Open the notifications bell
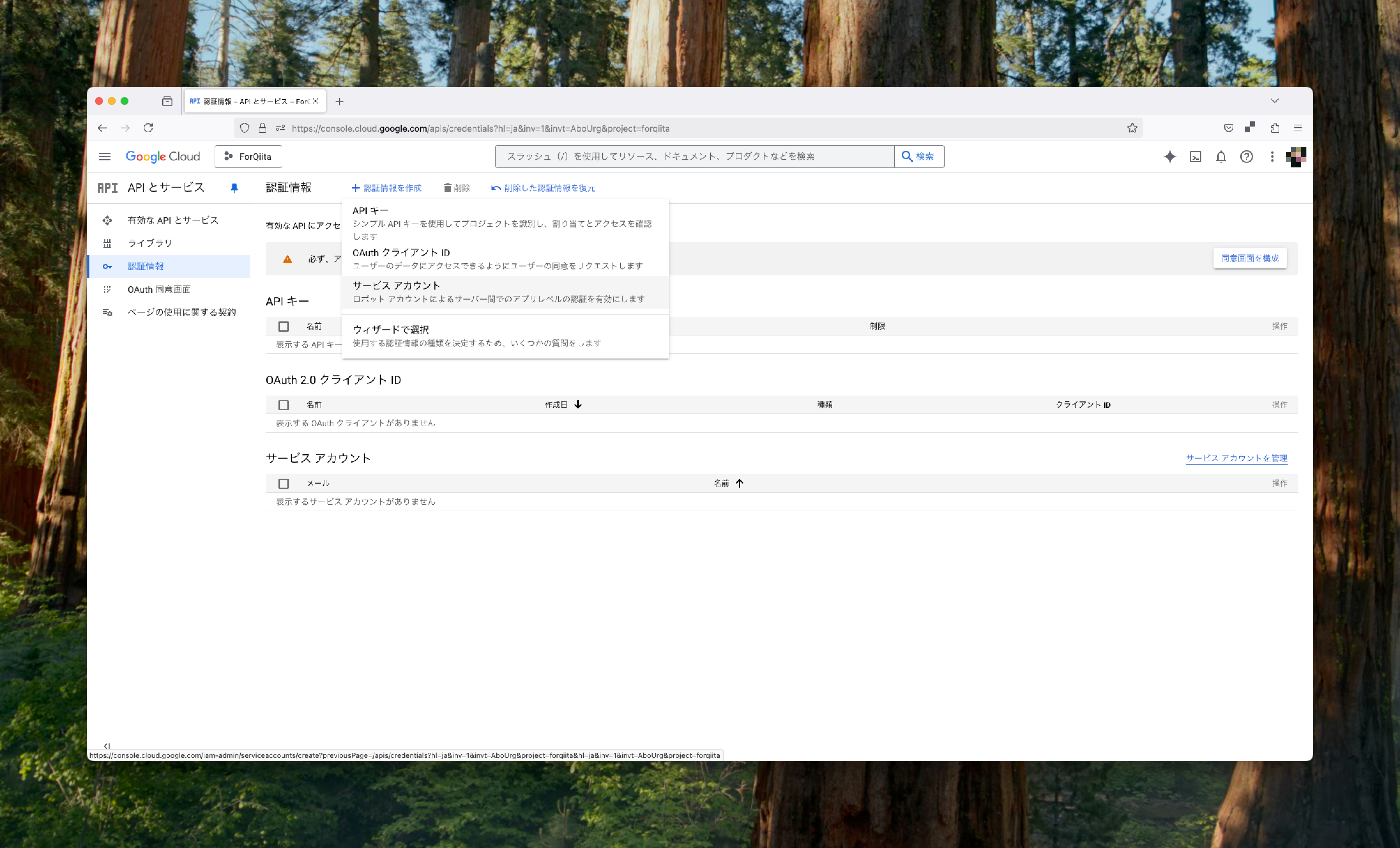 point(1221,156)
